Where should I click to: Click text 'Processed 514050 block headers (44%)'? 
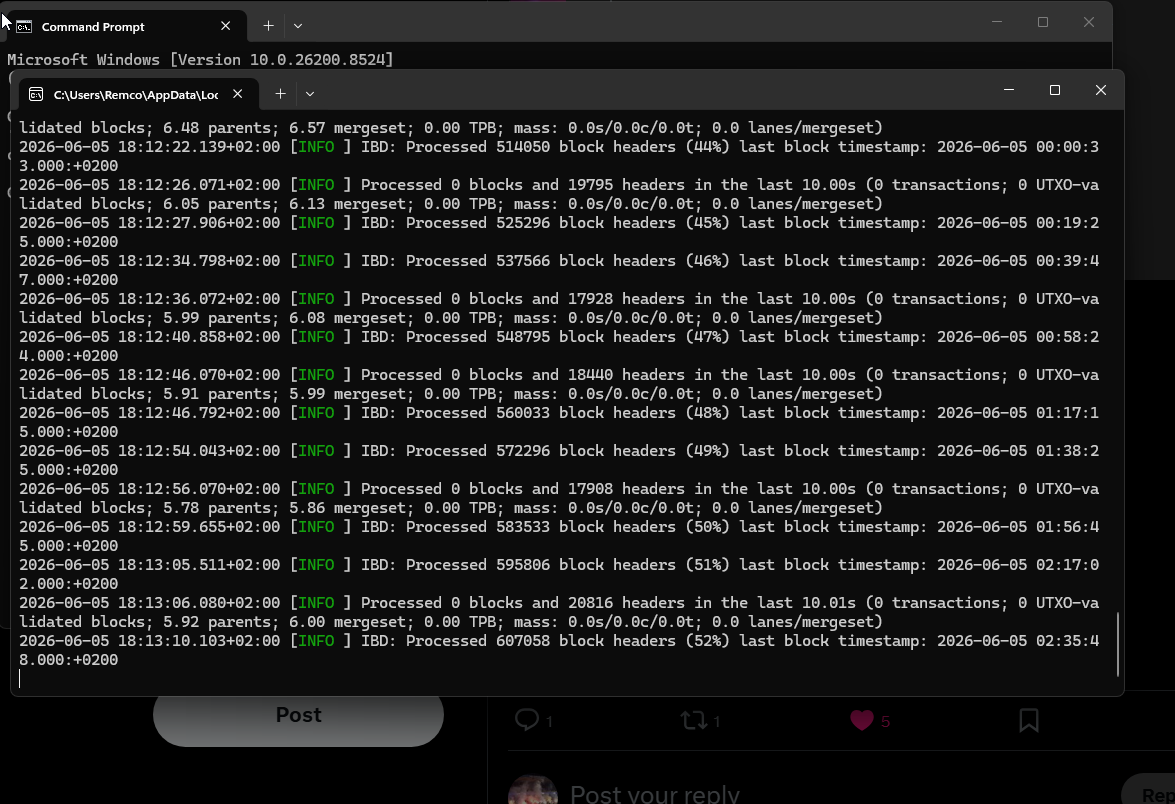point(567,147)
